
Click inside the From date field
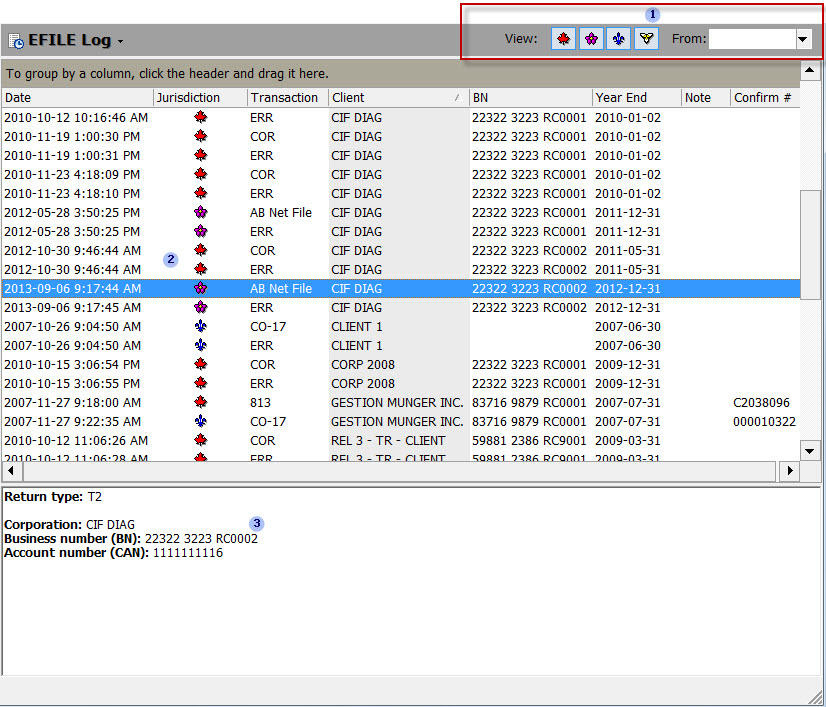[751, 39]
